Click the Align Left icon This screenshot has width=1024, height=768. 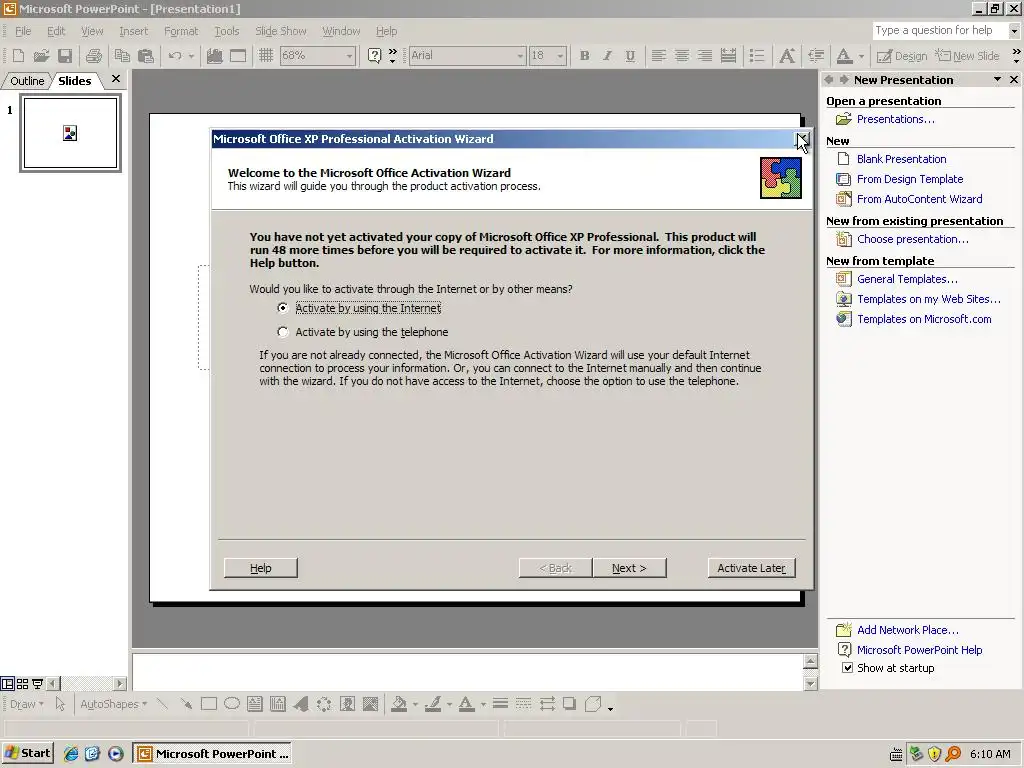coord(659,56)
